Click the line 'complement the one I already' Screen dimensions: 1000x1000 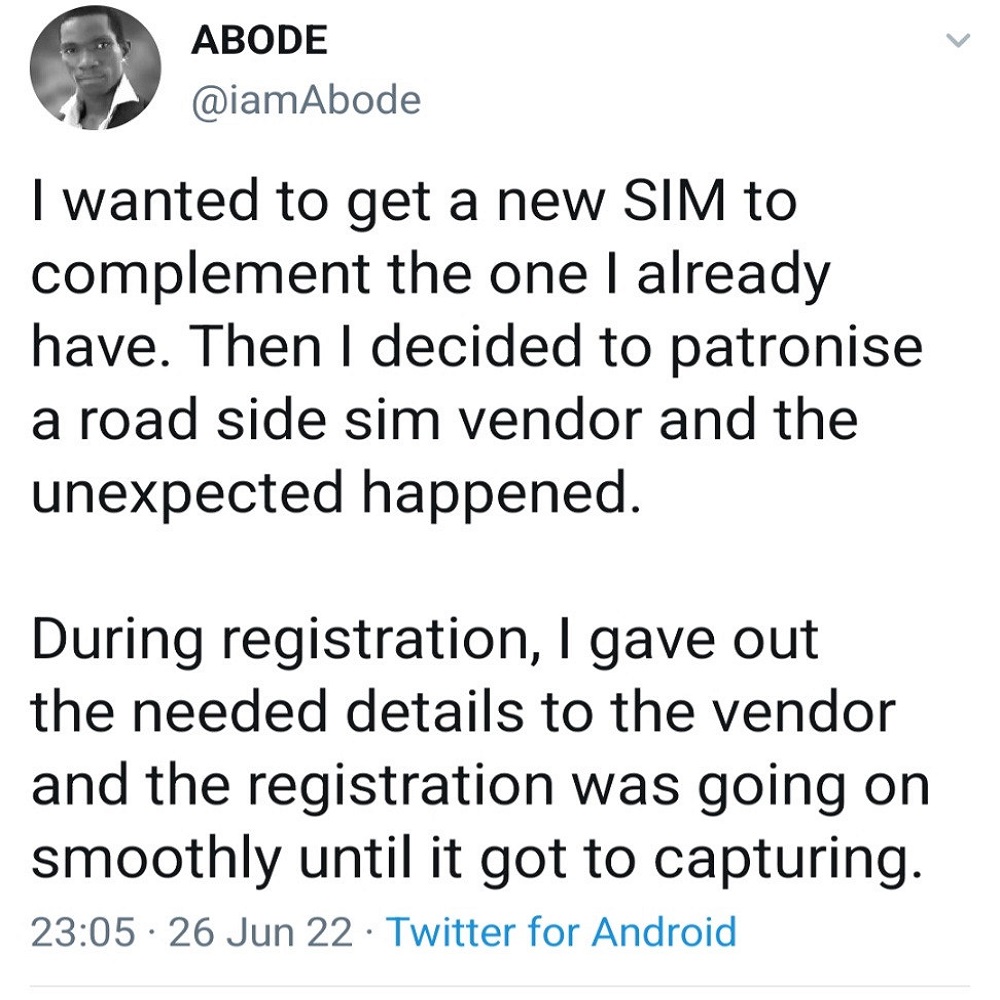(430, 274)
